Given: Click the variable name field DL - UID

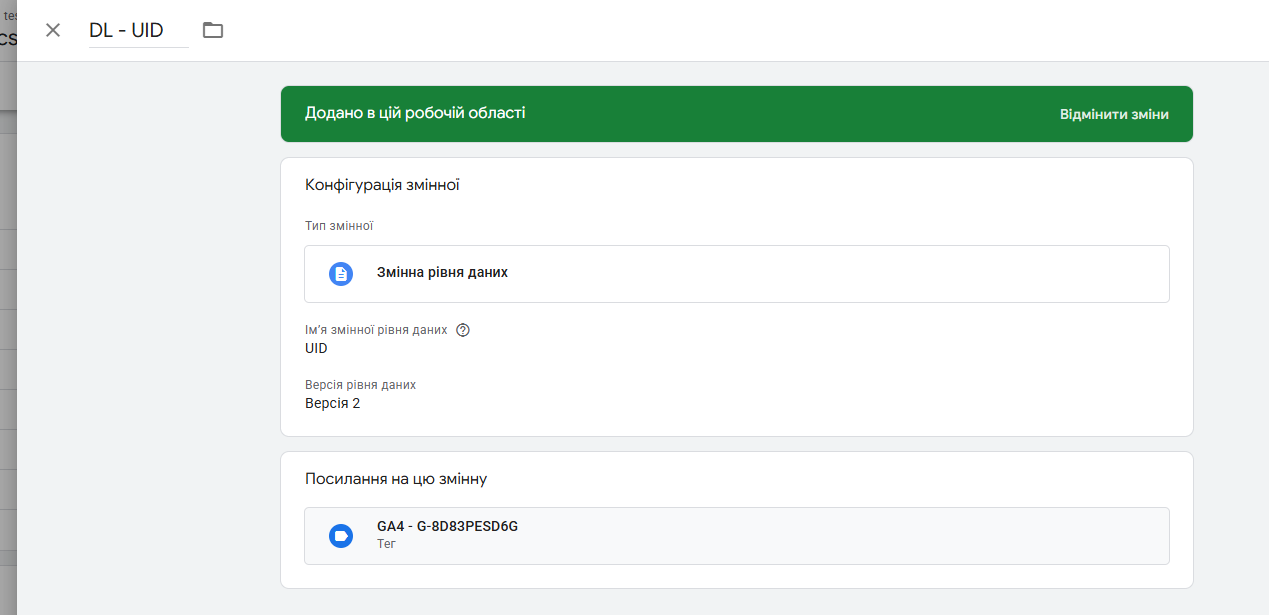Looking at the screenshot, I should (138, 30).
